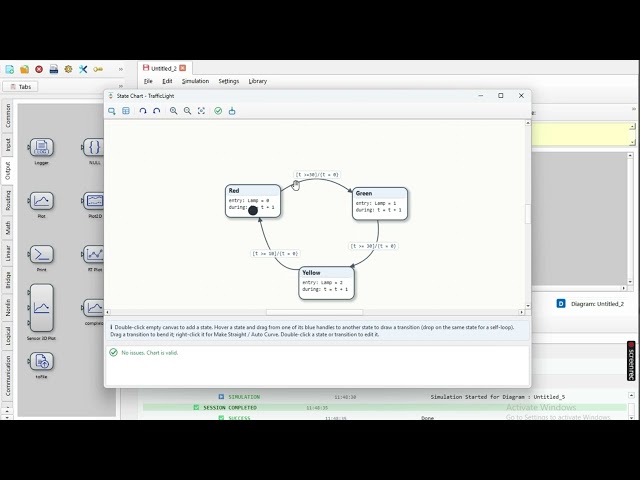640x480 pixels.
Task: Click the 'No issues. Chart is valid.' message
Action: tap(149, 353)
